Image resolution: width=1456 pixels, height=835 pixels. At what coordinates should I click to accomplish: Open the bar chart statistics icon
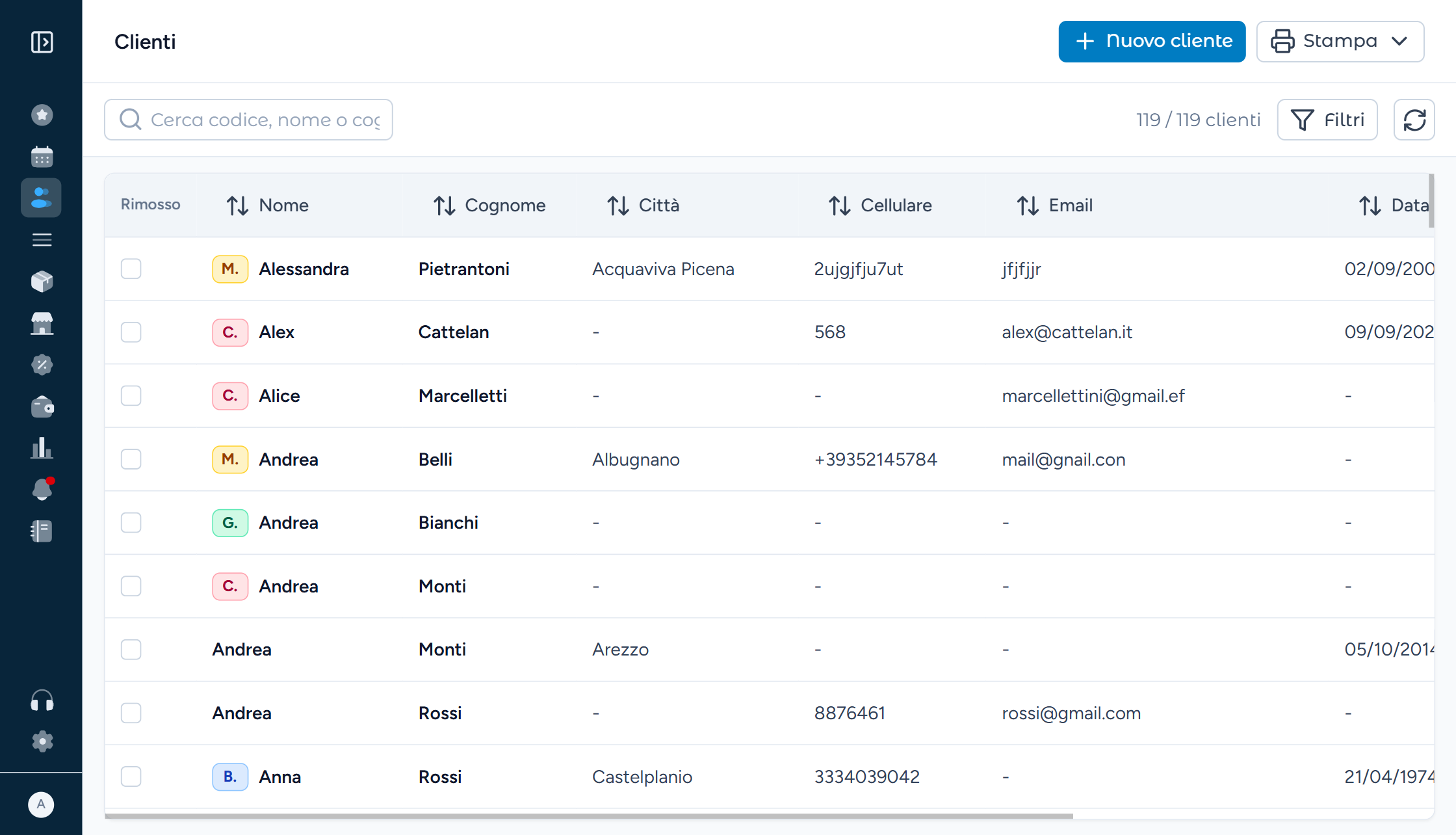tap(42, 448)
